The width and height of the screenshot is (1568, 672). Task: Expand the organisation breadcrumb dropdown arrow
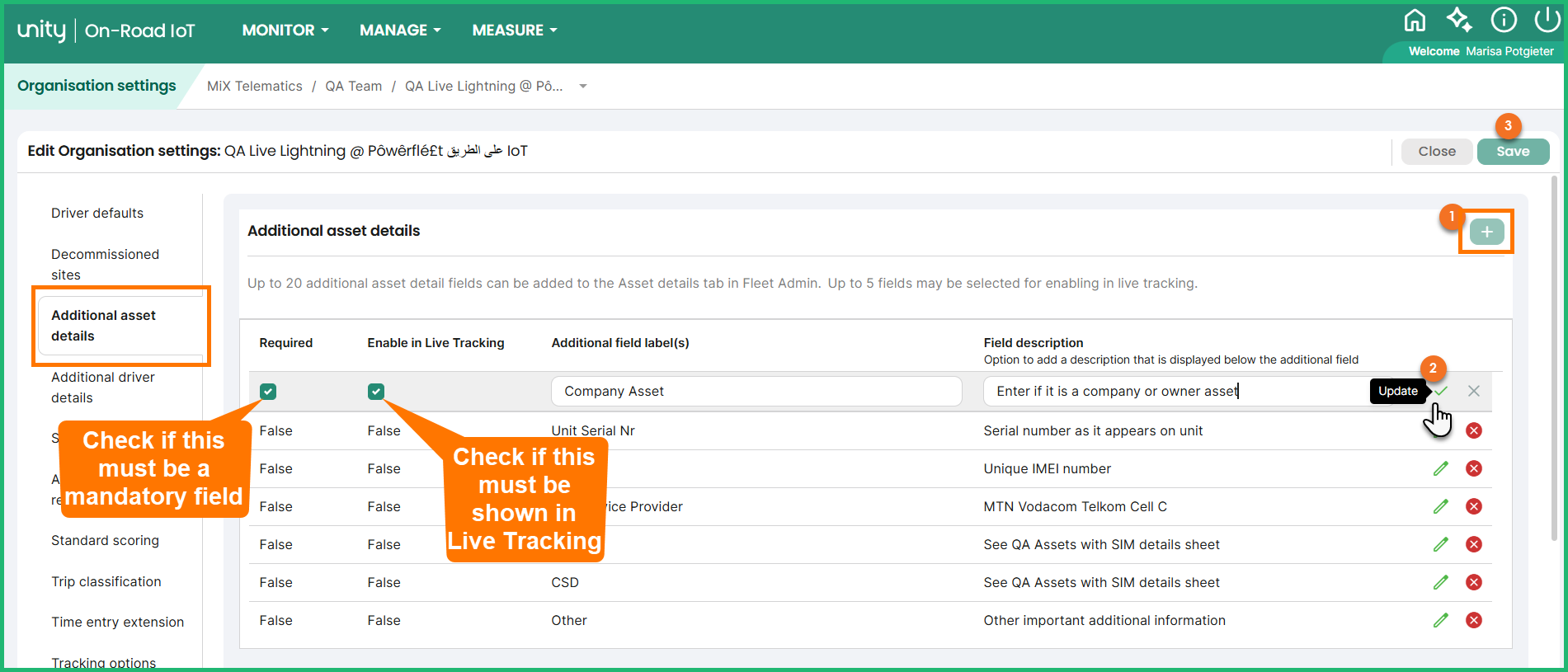click(x=583, y=87)
